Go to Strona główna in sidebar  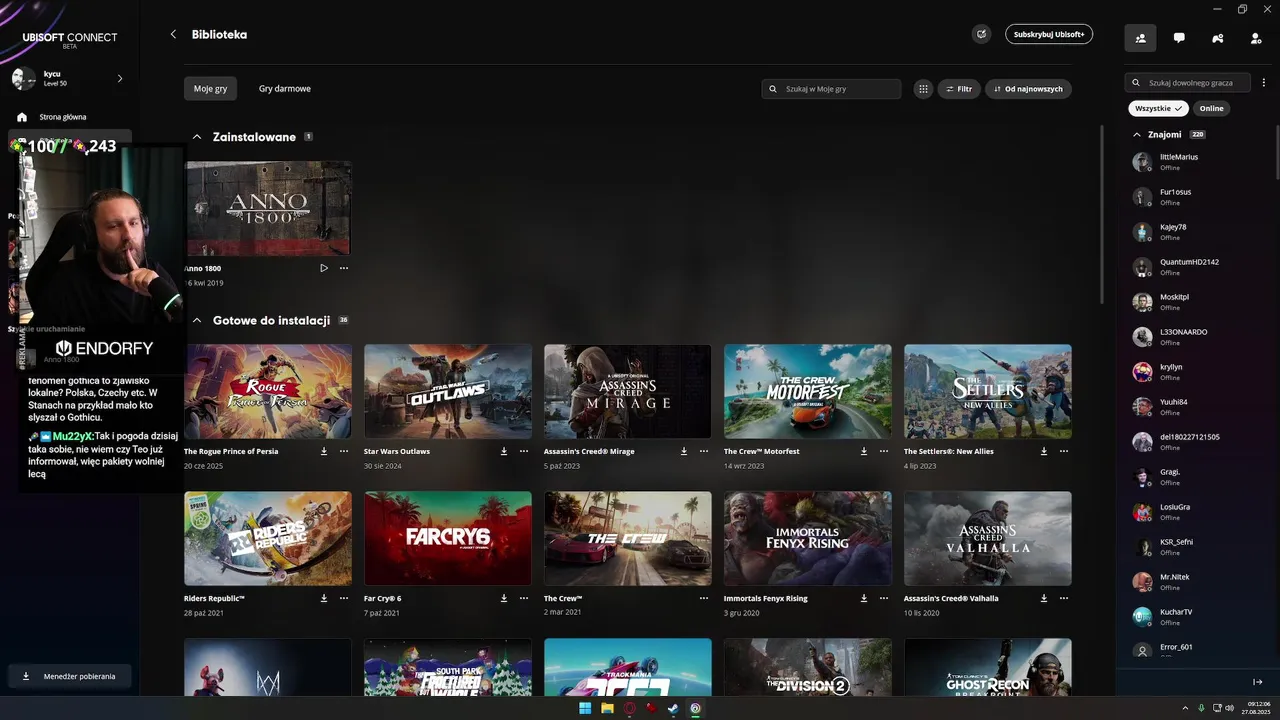tap(62, 117)
